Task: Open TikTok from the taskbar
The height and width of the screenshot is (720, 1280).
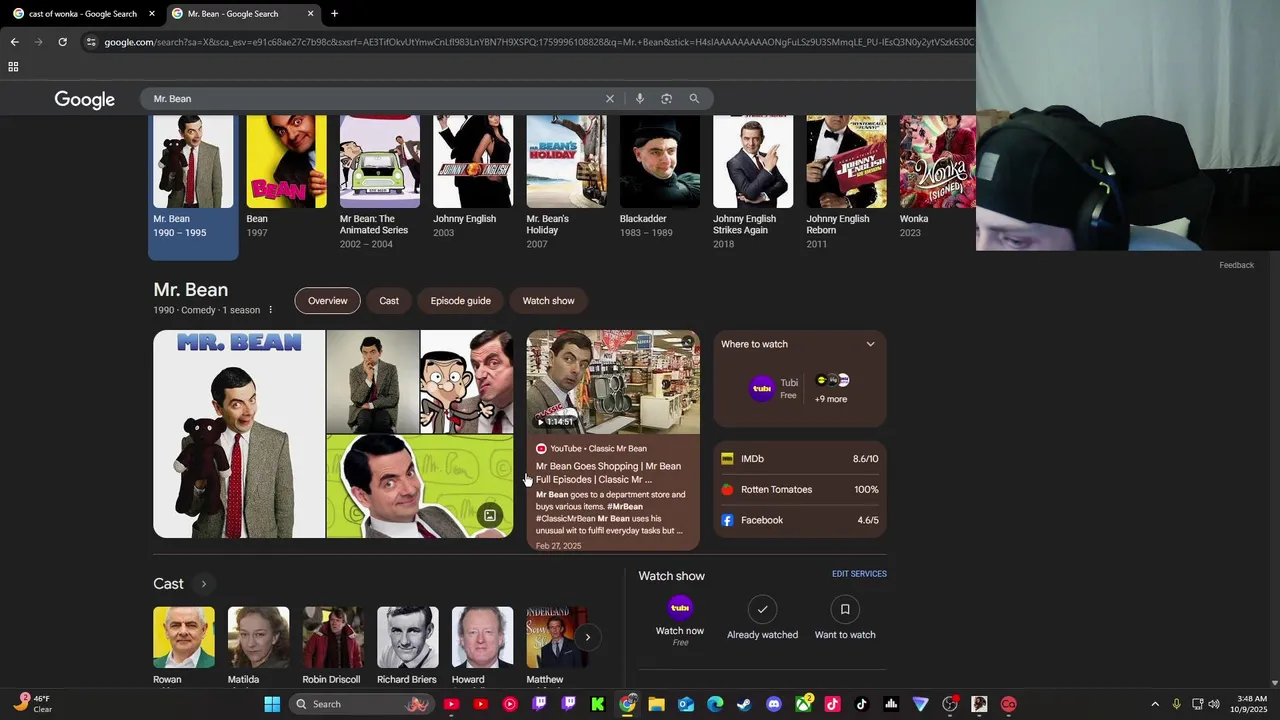Action: pyautogui.click(x=862, y=704)
